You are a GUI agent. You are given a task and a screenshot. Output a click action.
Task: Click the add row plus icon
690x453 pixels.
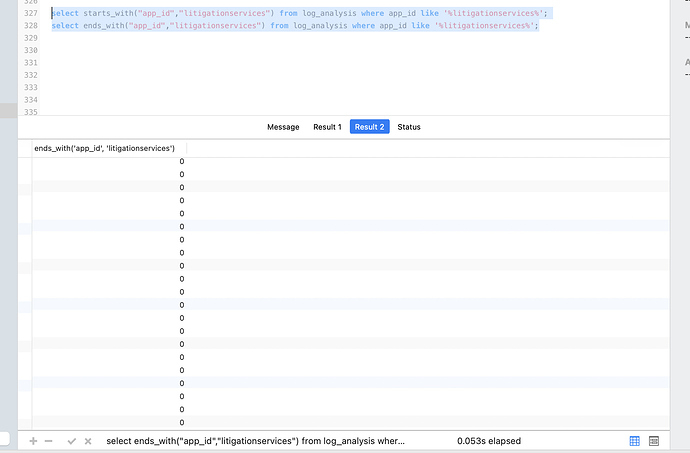(34, 441)
